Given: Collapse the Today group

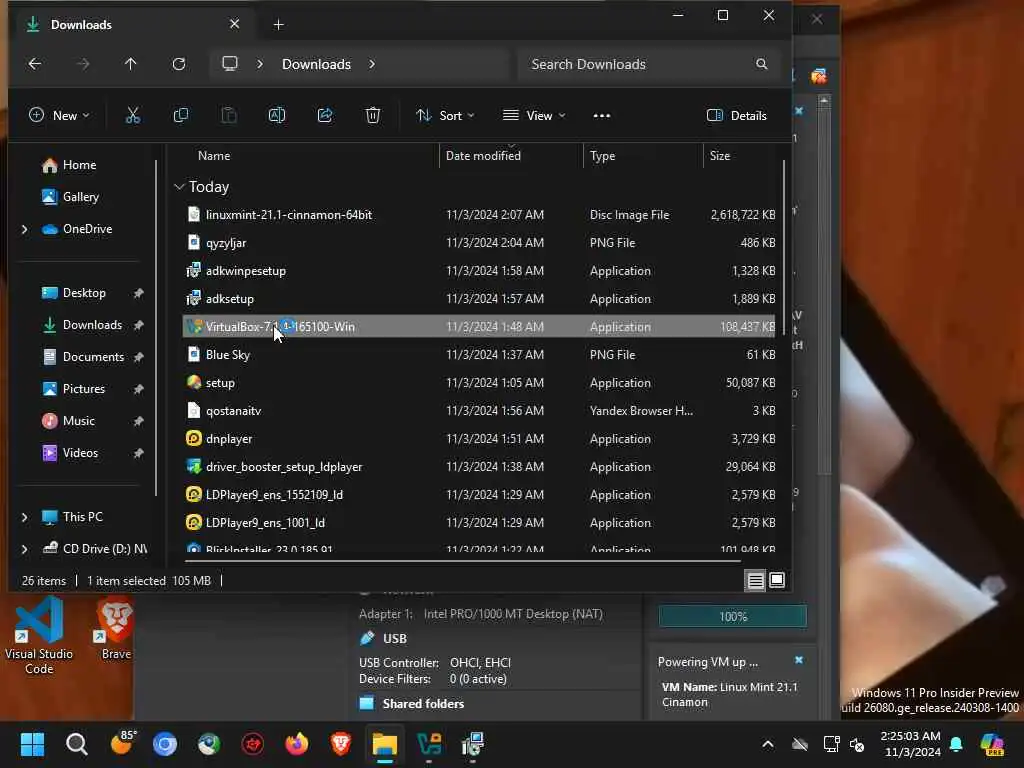Looking at the screenshot, I should [x=179, y=187].
